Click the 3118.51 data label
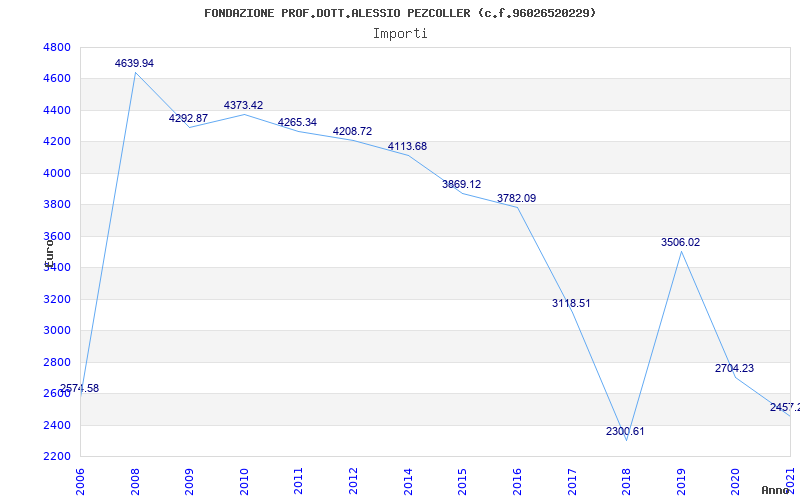The width and height of the screenshot is (800, 500). click(x=571, y=303)
